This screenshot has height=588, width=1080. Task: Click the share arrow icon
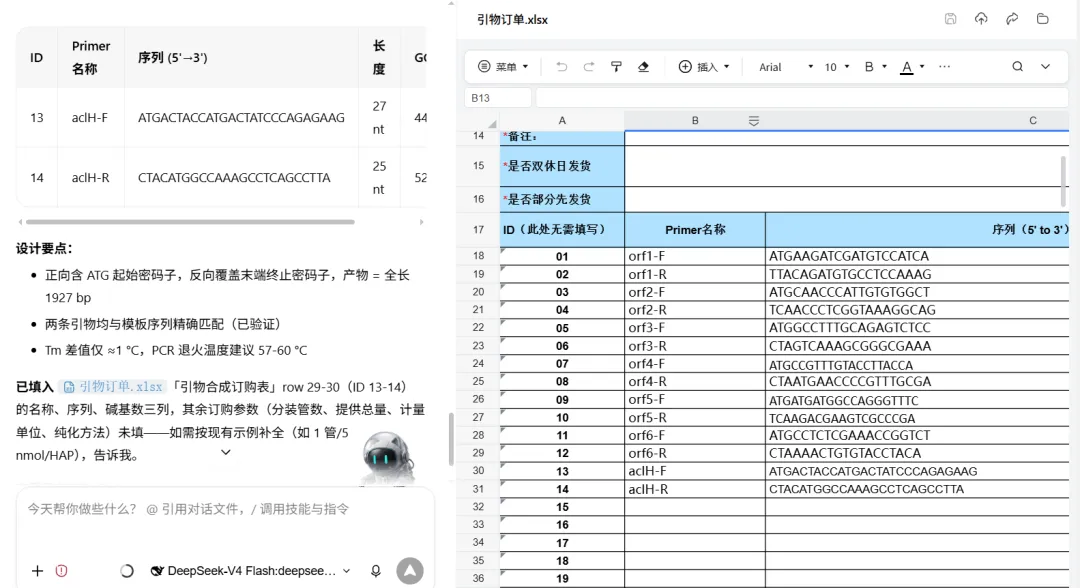(1012, 19)
